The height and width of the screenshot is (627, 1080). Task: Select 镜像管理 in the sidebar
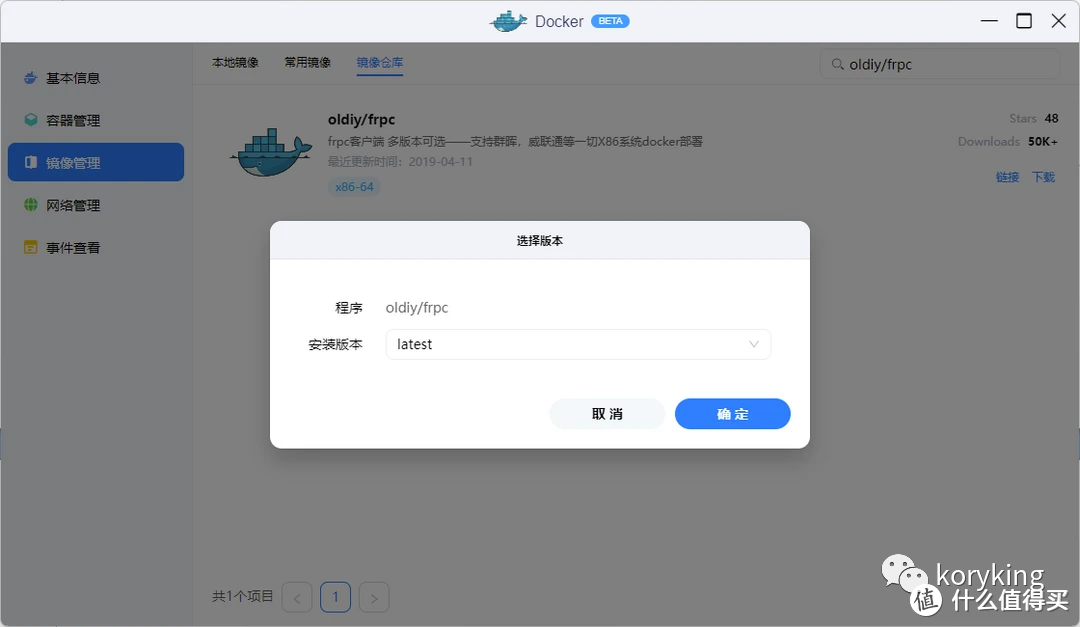pos(96,162)
